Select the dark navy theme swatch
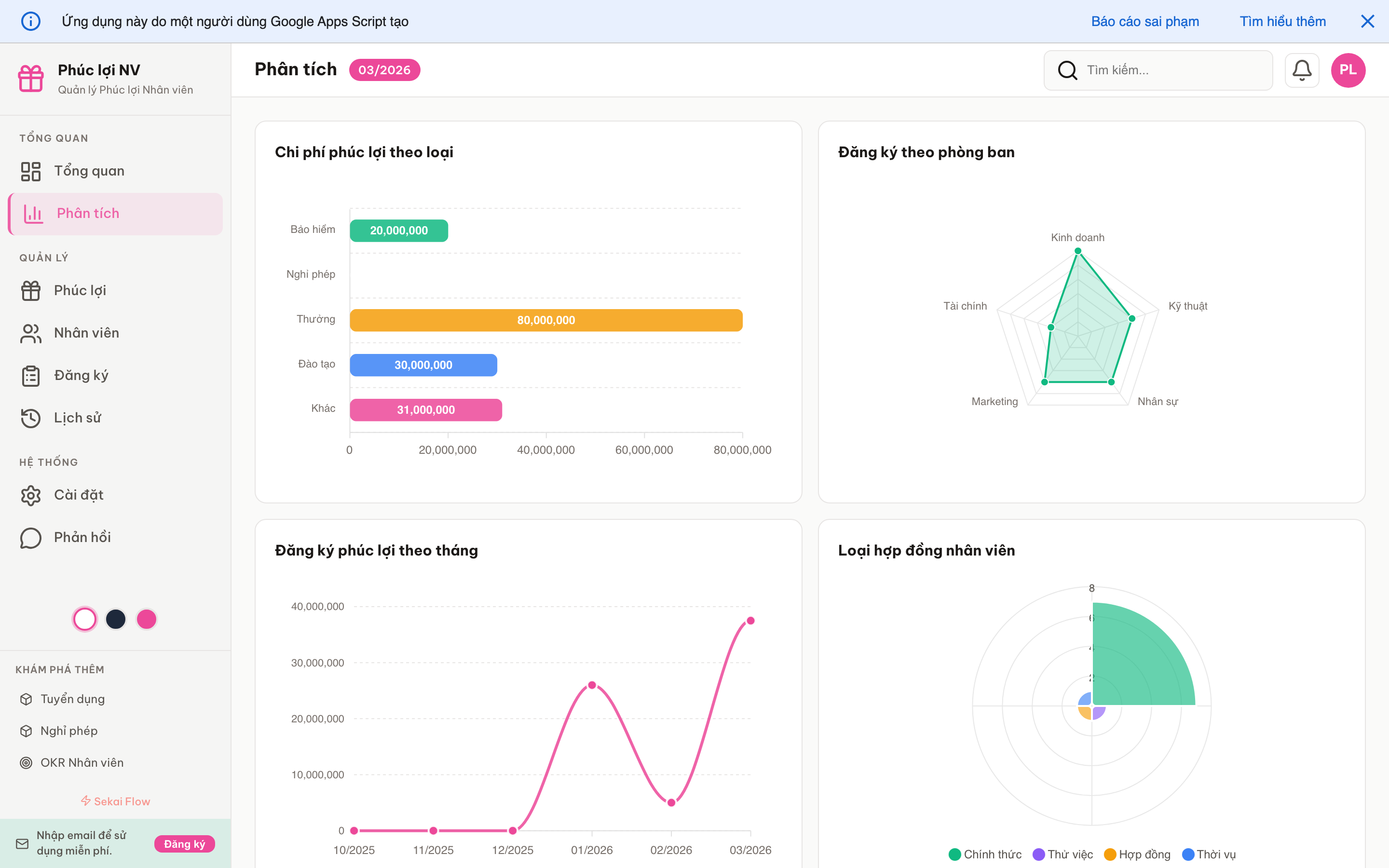 click(x=116, y=619)
